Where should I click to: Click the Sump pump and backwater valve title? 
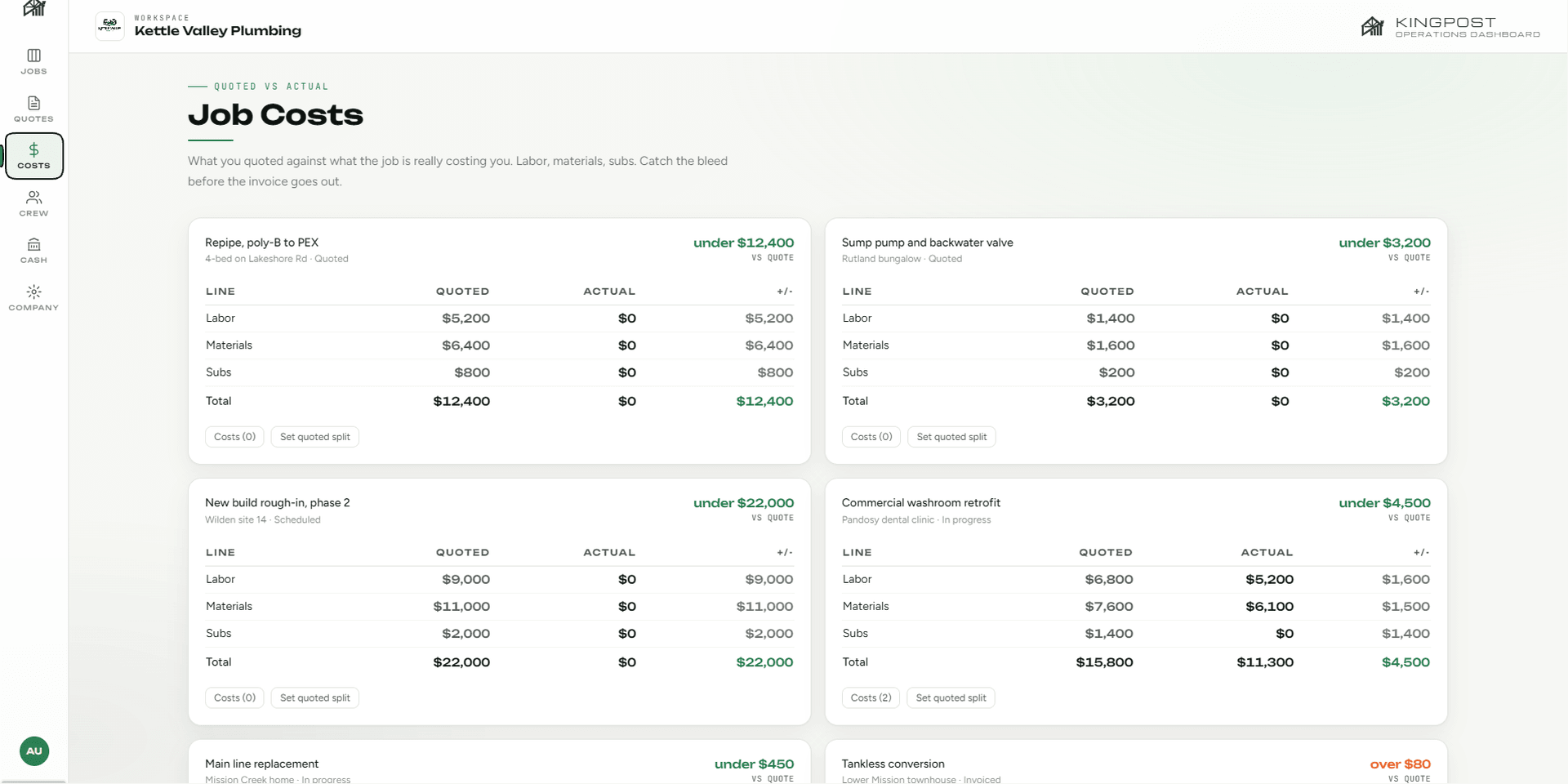[928, 243]
